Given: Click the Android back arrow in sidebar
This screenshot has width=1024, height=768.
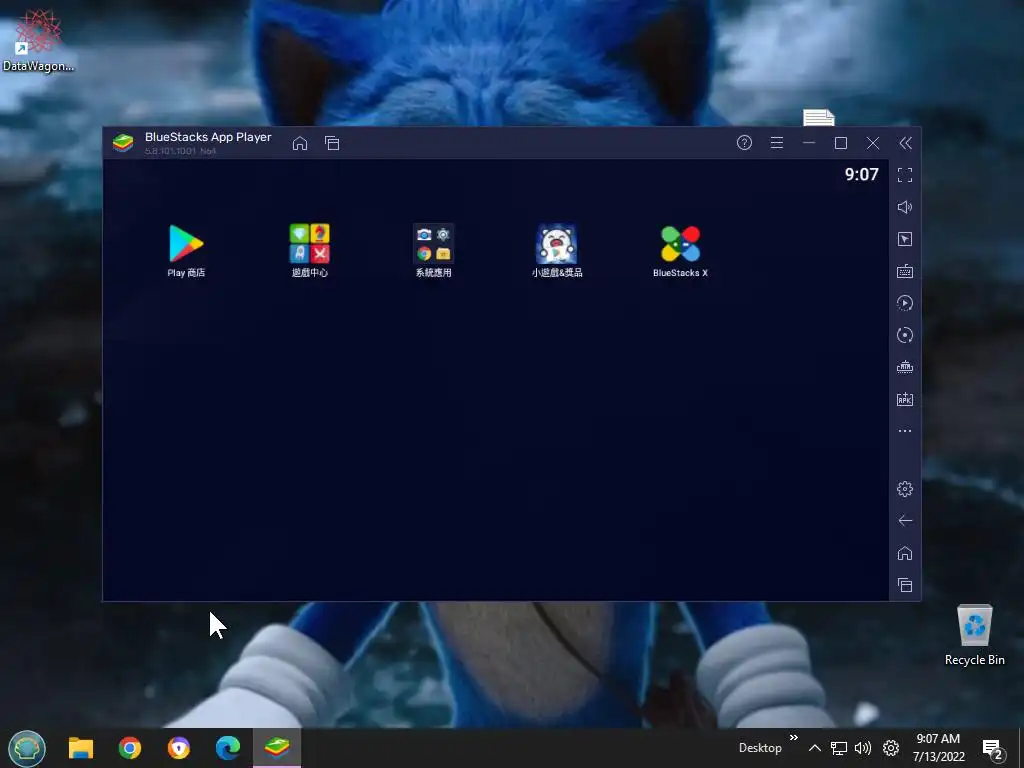Looking at the screenshot, I should click(x=904, y=520).
